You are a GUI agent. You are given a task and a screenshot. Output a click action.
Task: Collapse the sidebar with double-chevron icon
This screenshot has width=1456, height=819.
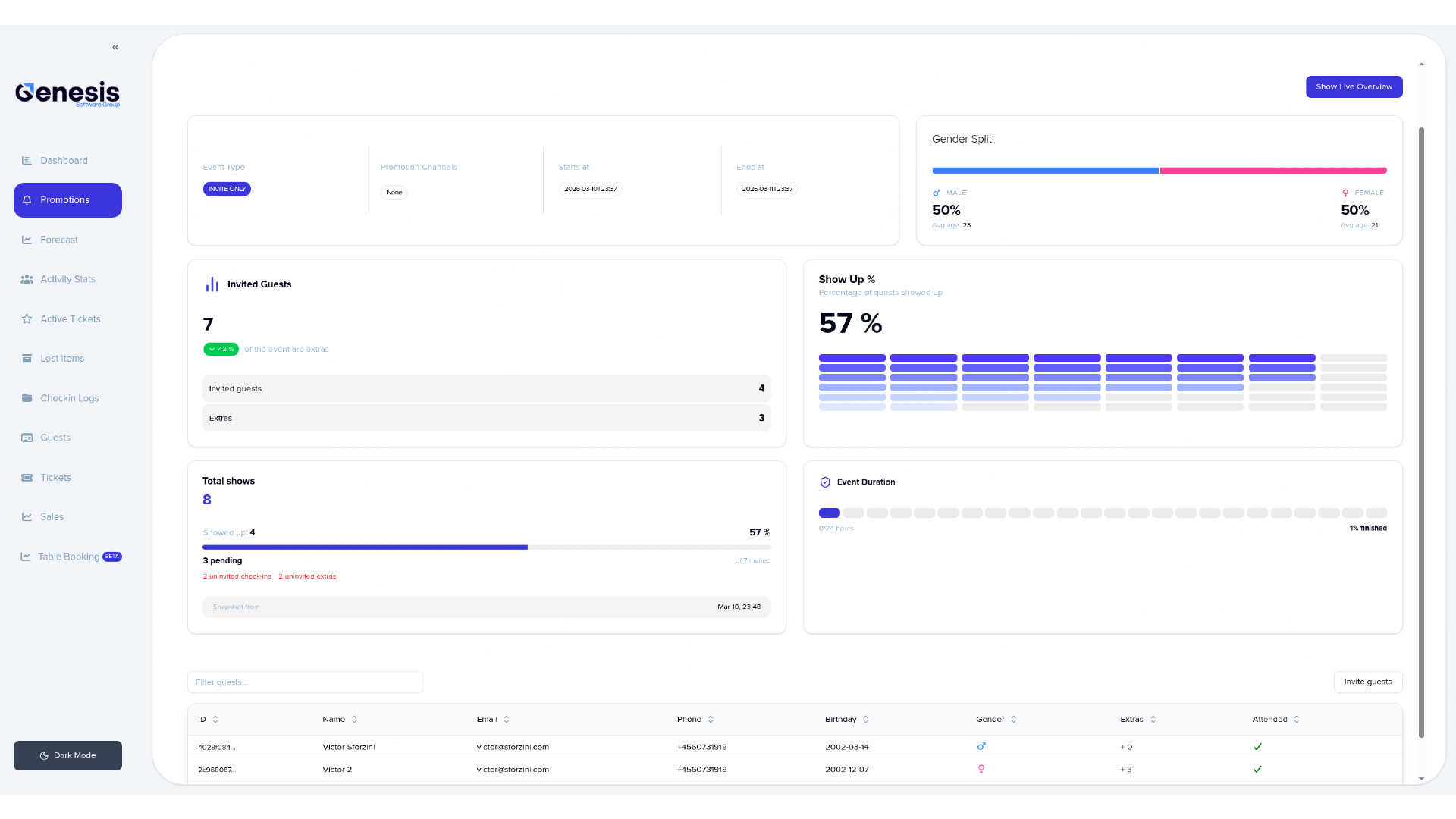(115, 47)
